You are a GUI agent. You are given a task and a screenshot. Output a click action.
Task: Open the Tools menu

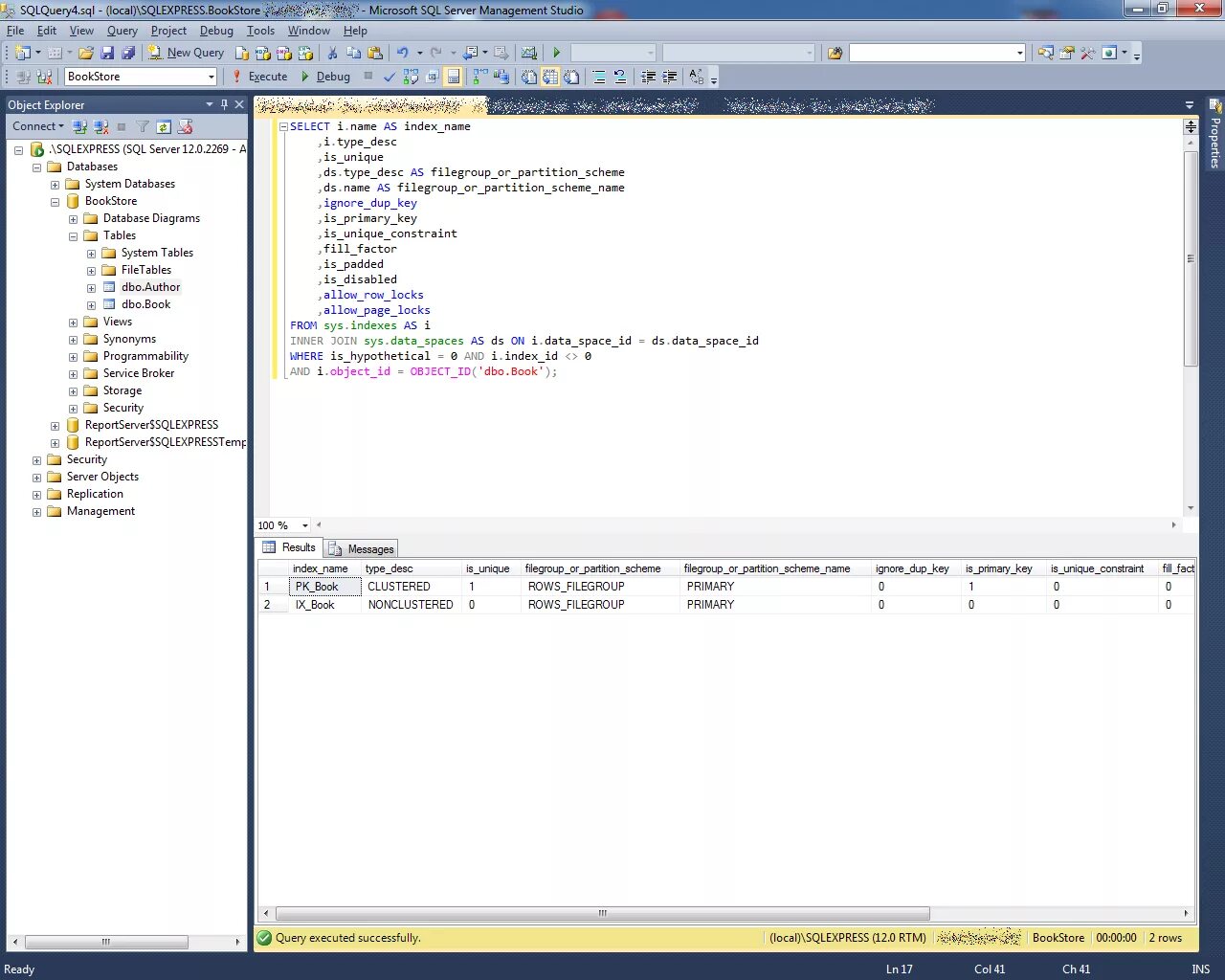(260, 31)
